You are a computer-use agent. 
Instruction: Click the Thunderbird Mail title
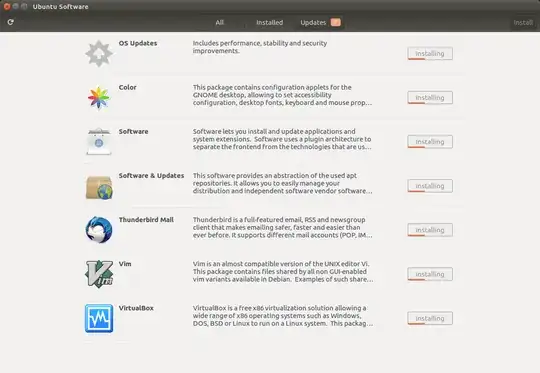tap(146, 219)
